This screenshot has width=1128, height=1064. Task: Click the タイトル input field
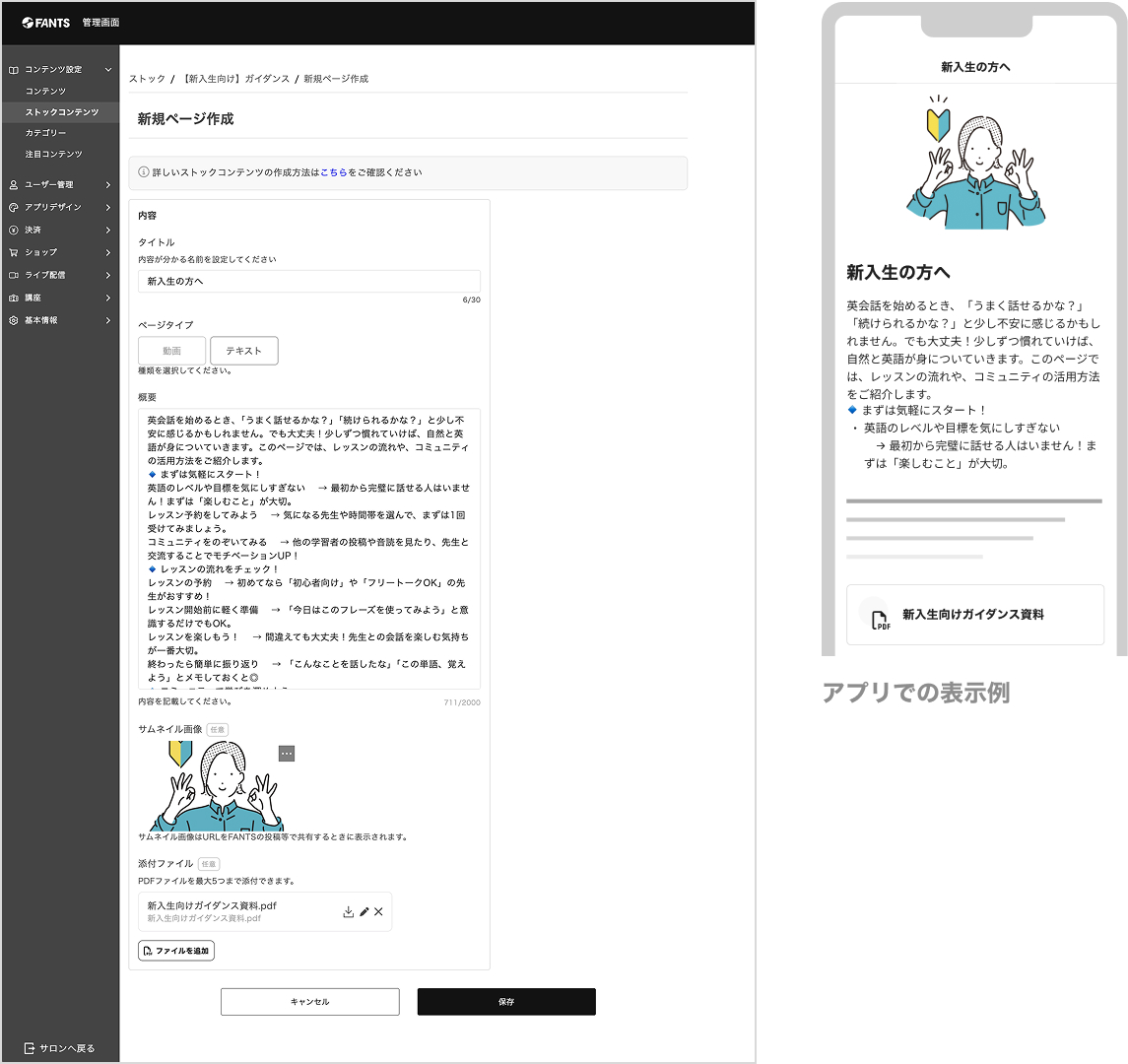[x=309, y=282]
